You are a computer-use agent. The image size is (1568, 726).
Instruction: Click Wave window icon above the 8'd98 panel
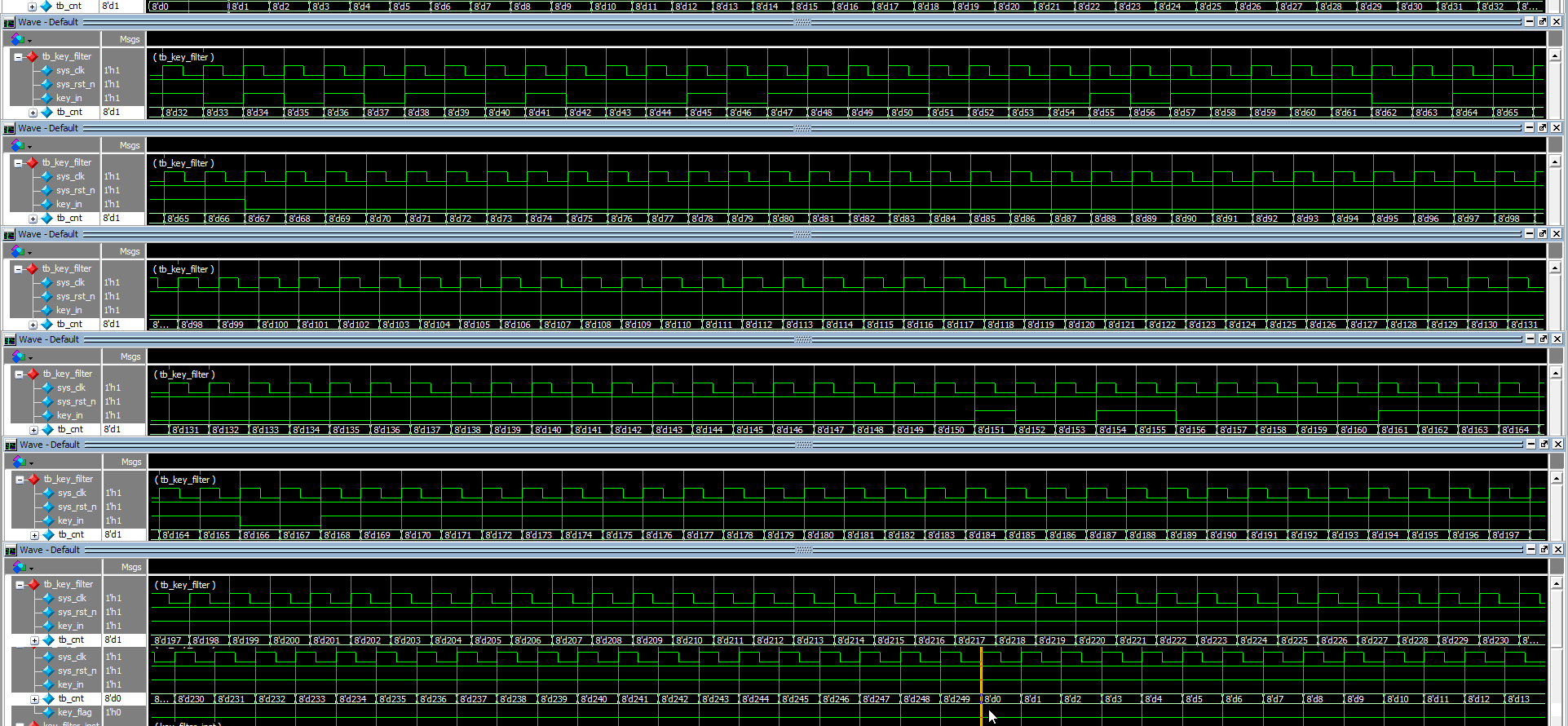click(10, 235)
